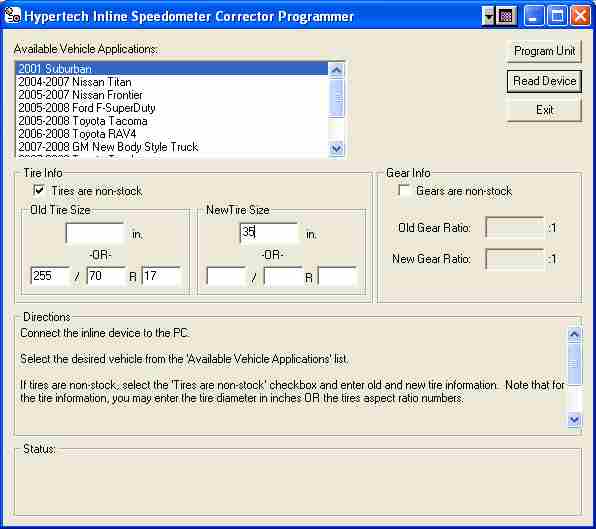
Task: Click the vehicle list scrollbar thumb
Action: pyautogui.click(x=336, y=97)
